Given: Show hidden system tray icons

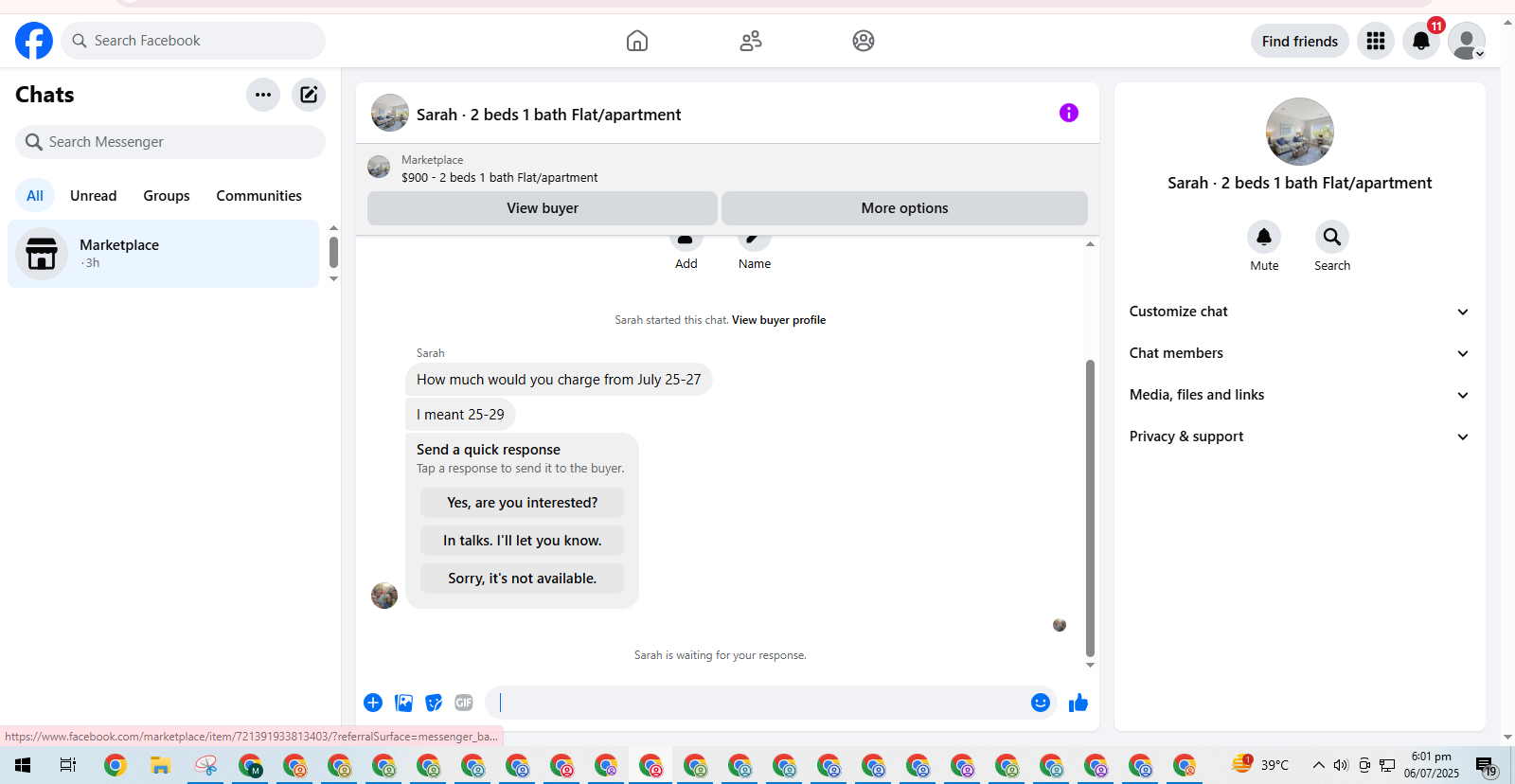Looking at the screenshot, I should click(x=1318, y=765).
